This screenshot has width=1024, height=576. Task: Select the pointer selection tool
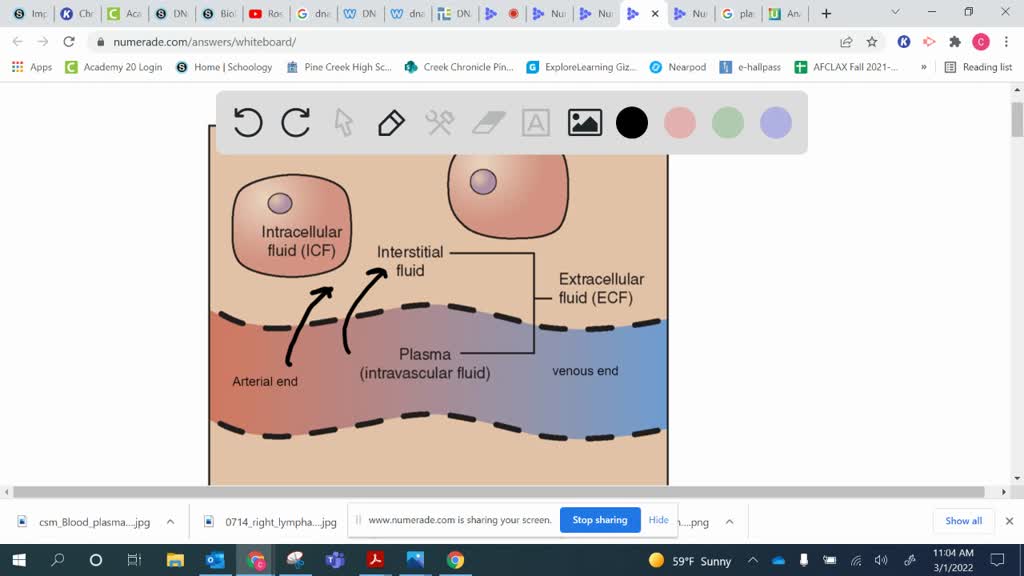coord(342,122)
